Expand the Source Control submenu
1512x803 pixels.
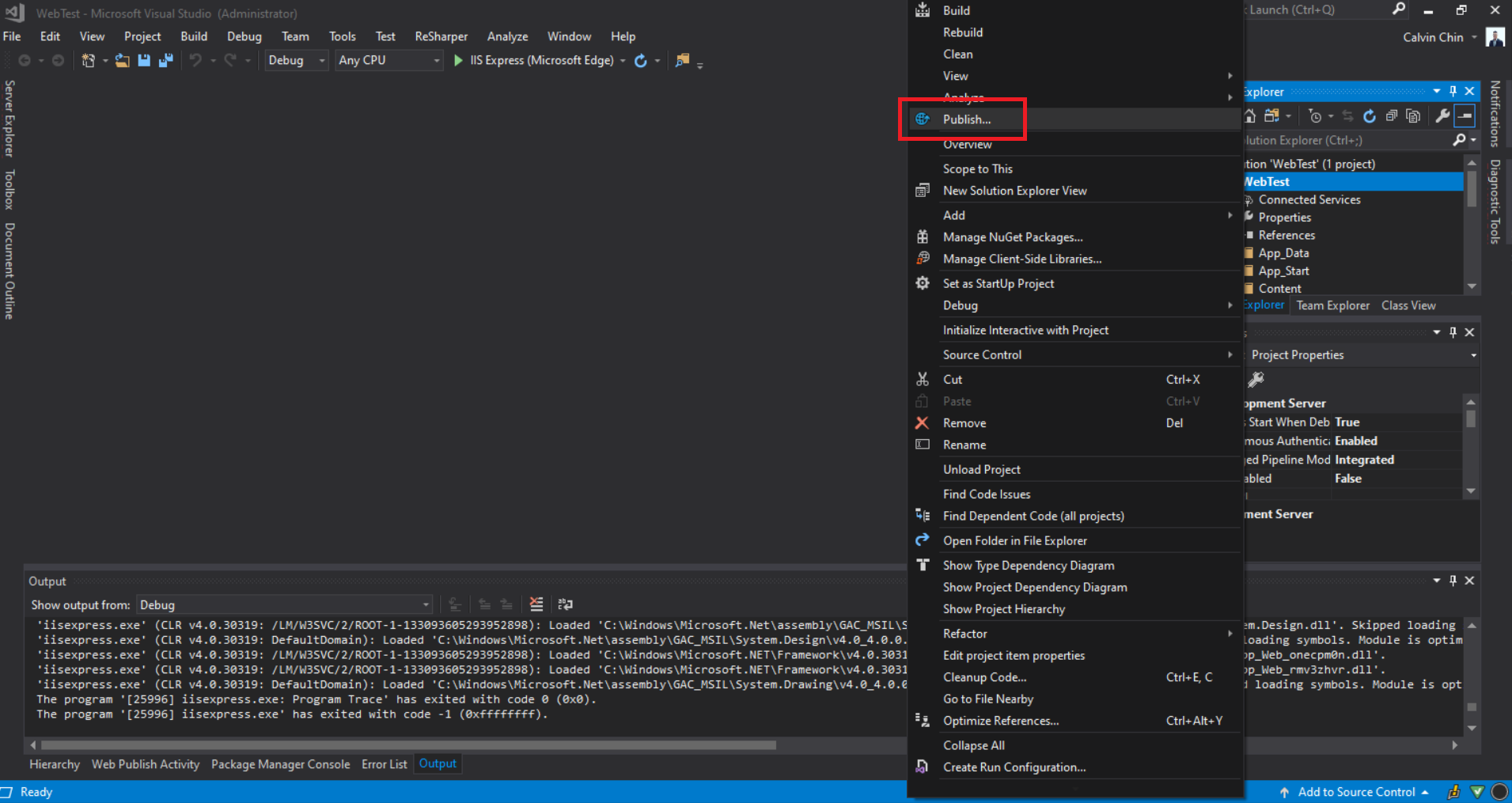1089,354
